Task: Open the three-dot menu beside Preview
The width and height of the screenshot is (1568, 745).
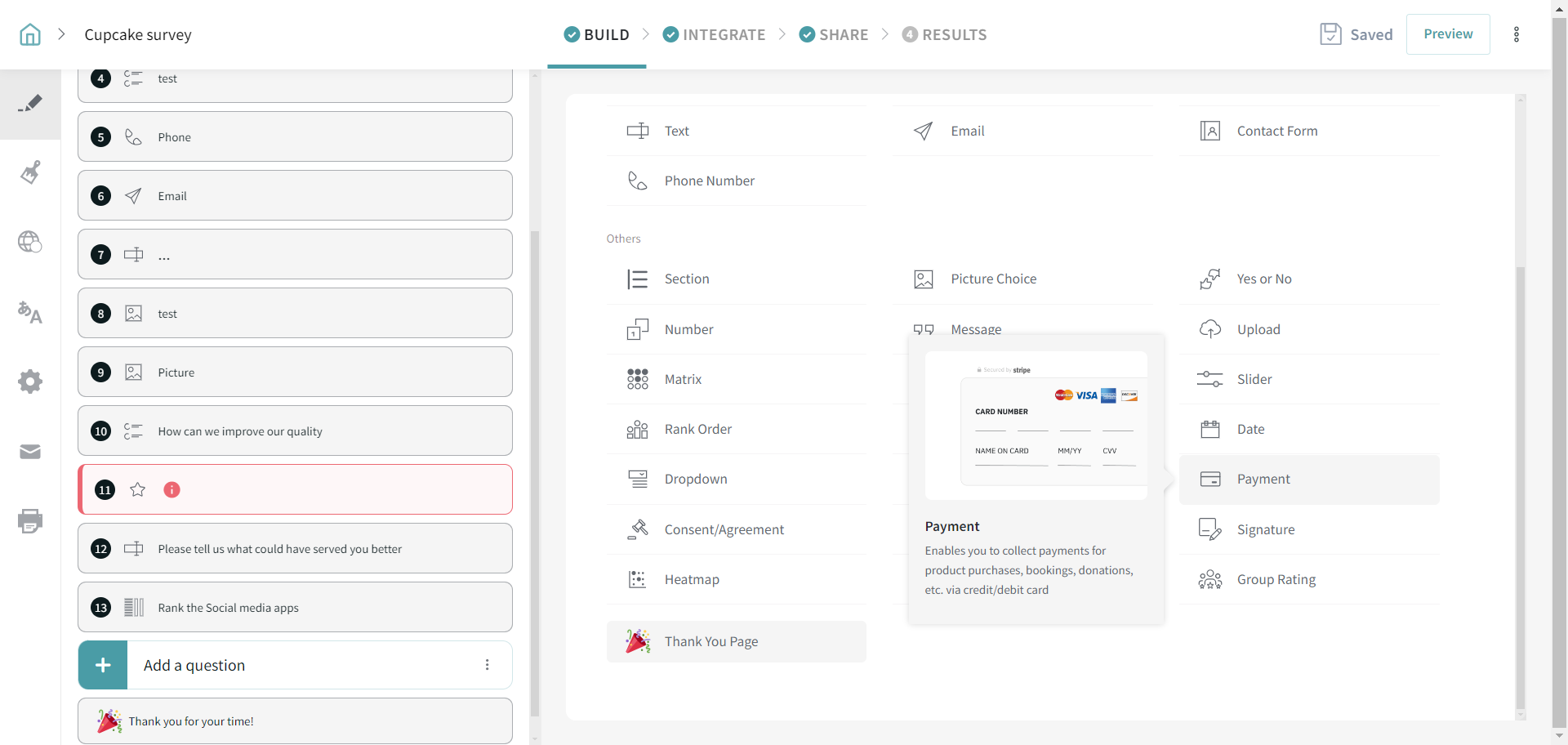Action: tap(1516, 34)
